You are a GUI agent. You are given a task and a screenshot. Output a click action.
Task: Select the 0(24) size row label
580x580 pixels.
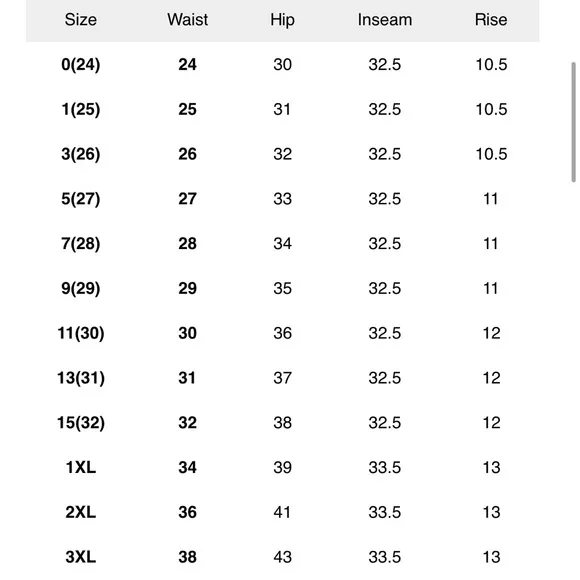click(81, 65)
